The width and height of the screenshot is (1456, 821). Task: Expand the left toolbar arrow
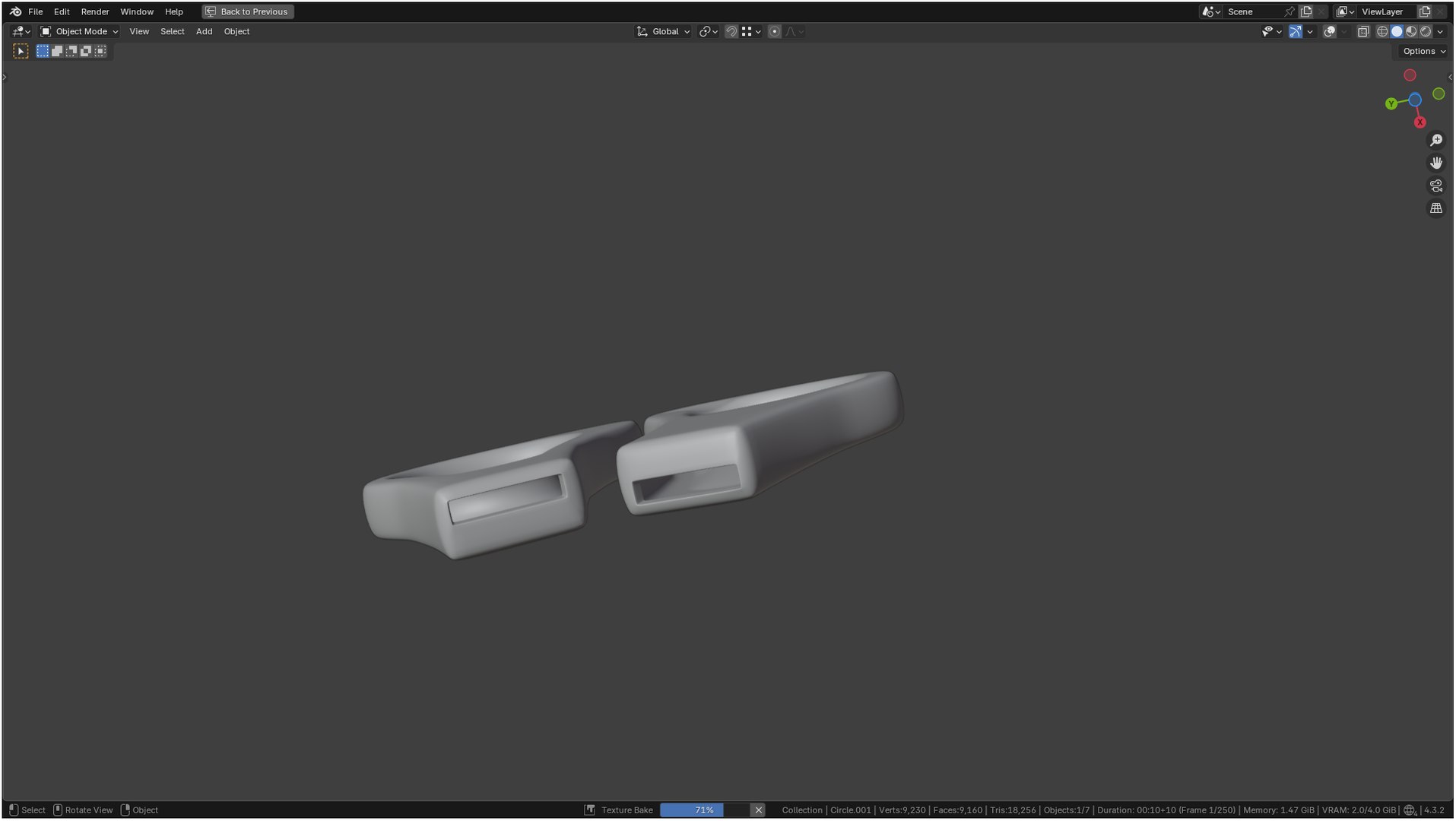pos(5,77)
